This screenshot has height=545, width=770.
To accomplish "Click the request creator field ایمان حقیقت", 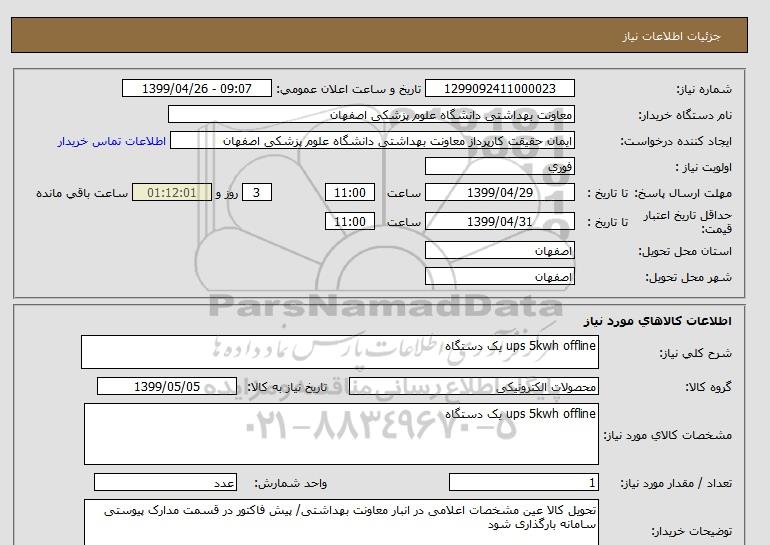I will pyautogui.click(x=372, y=140).
